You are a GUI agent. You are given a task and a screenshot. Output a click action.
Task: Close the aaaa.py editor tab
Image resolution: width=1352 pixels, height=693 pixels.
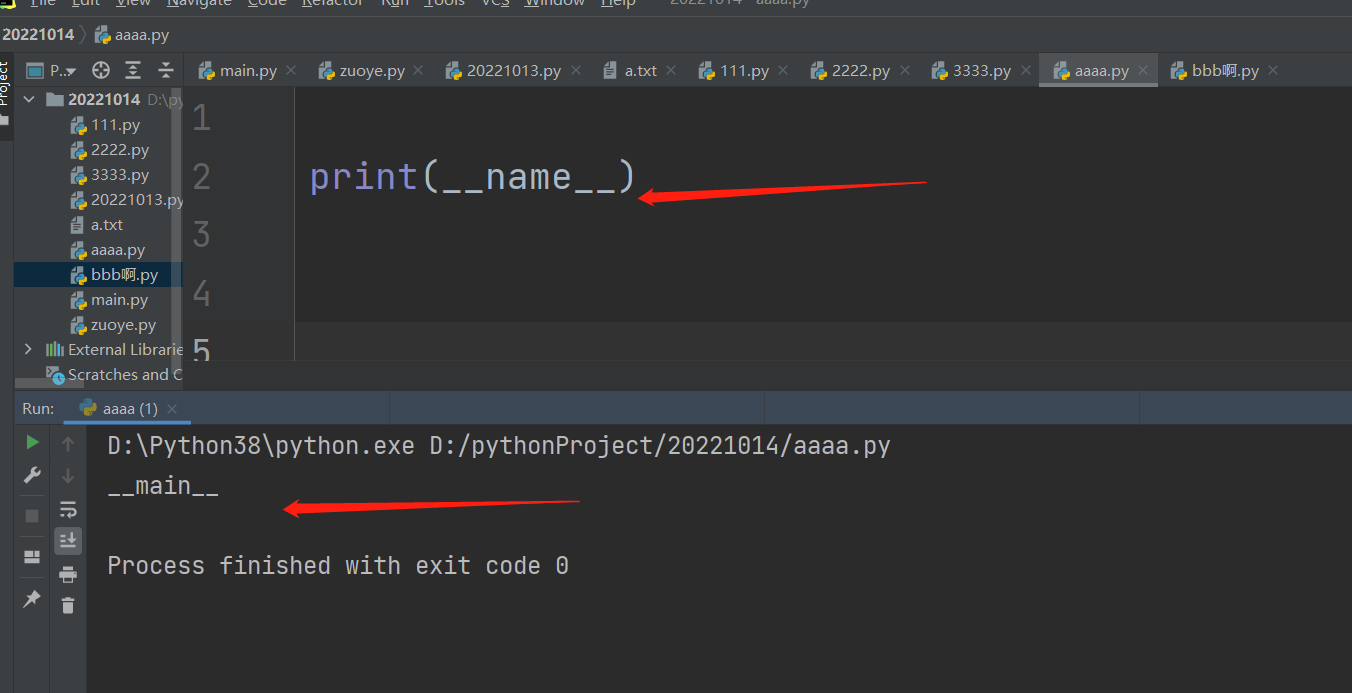click(1143, 71)
